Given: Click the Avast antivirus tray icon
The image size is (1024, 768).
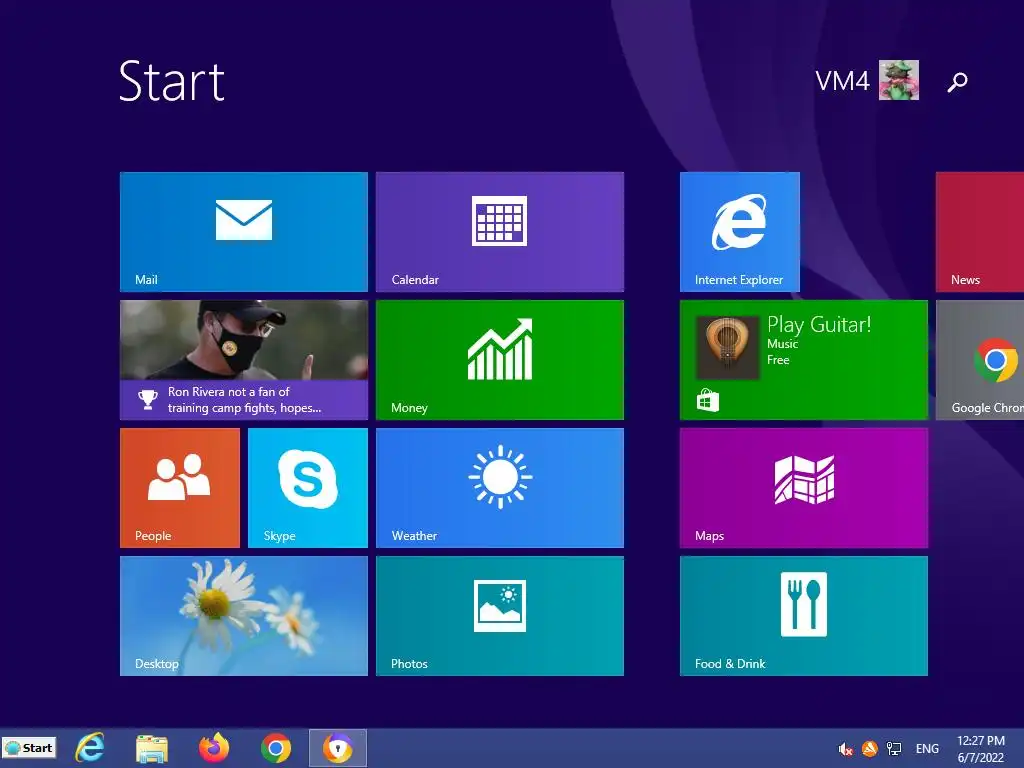Looking at the screenshot, I should click(869, 748).
